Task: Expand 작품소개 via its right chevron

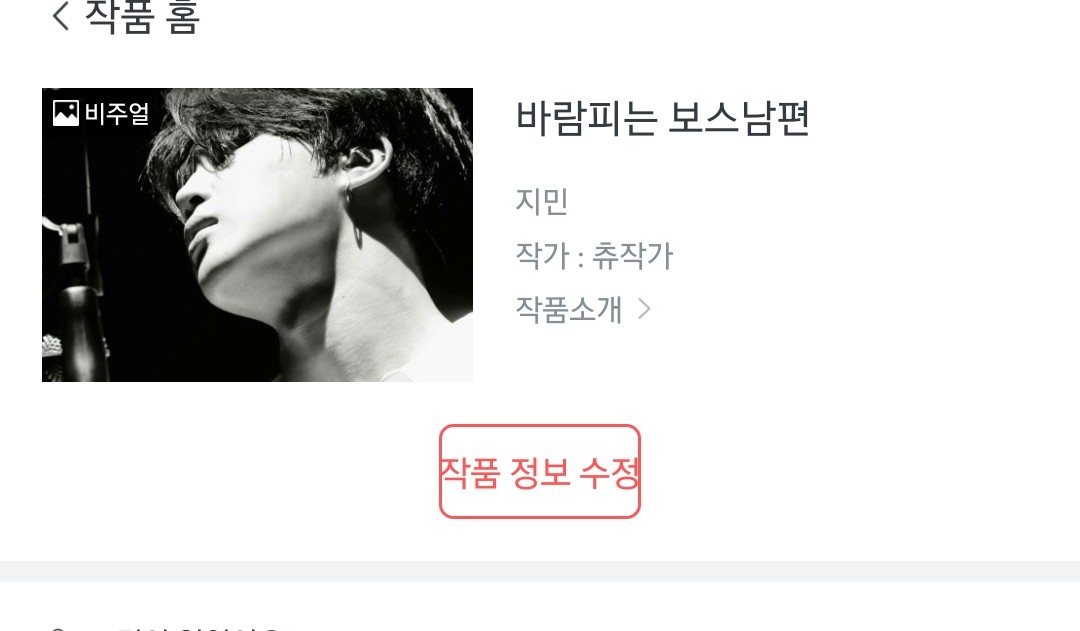Action: click(x=644, y=309)
